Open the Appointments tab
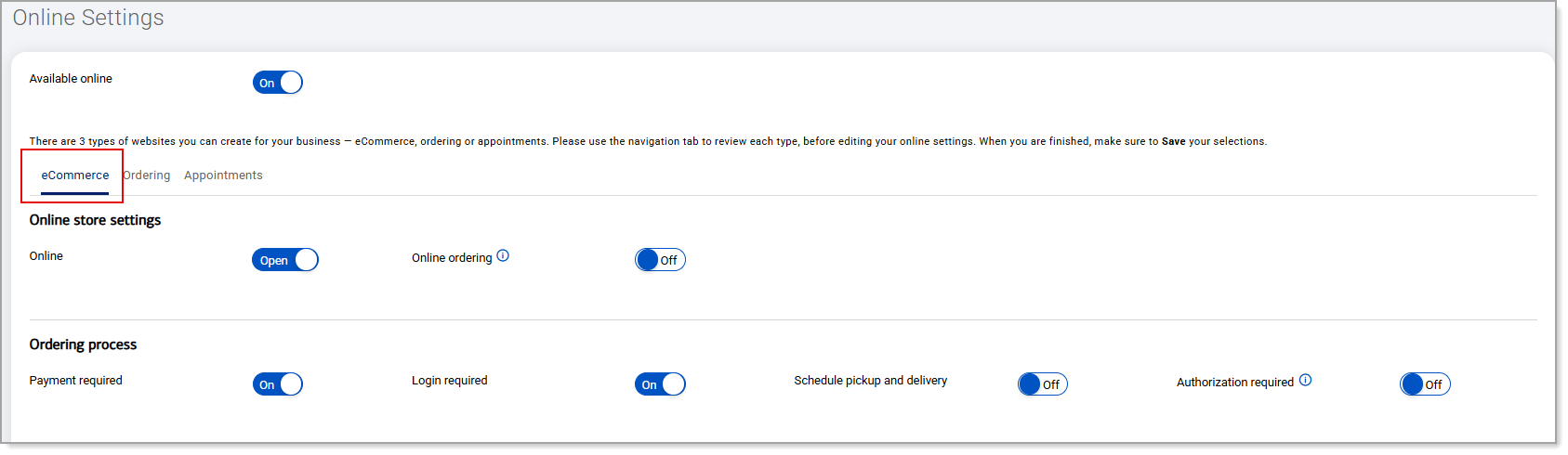Image resolution: width=1568 pixels, height=455 pixels. click(x=223, y=175)
